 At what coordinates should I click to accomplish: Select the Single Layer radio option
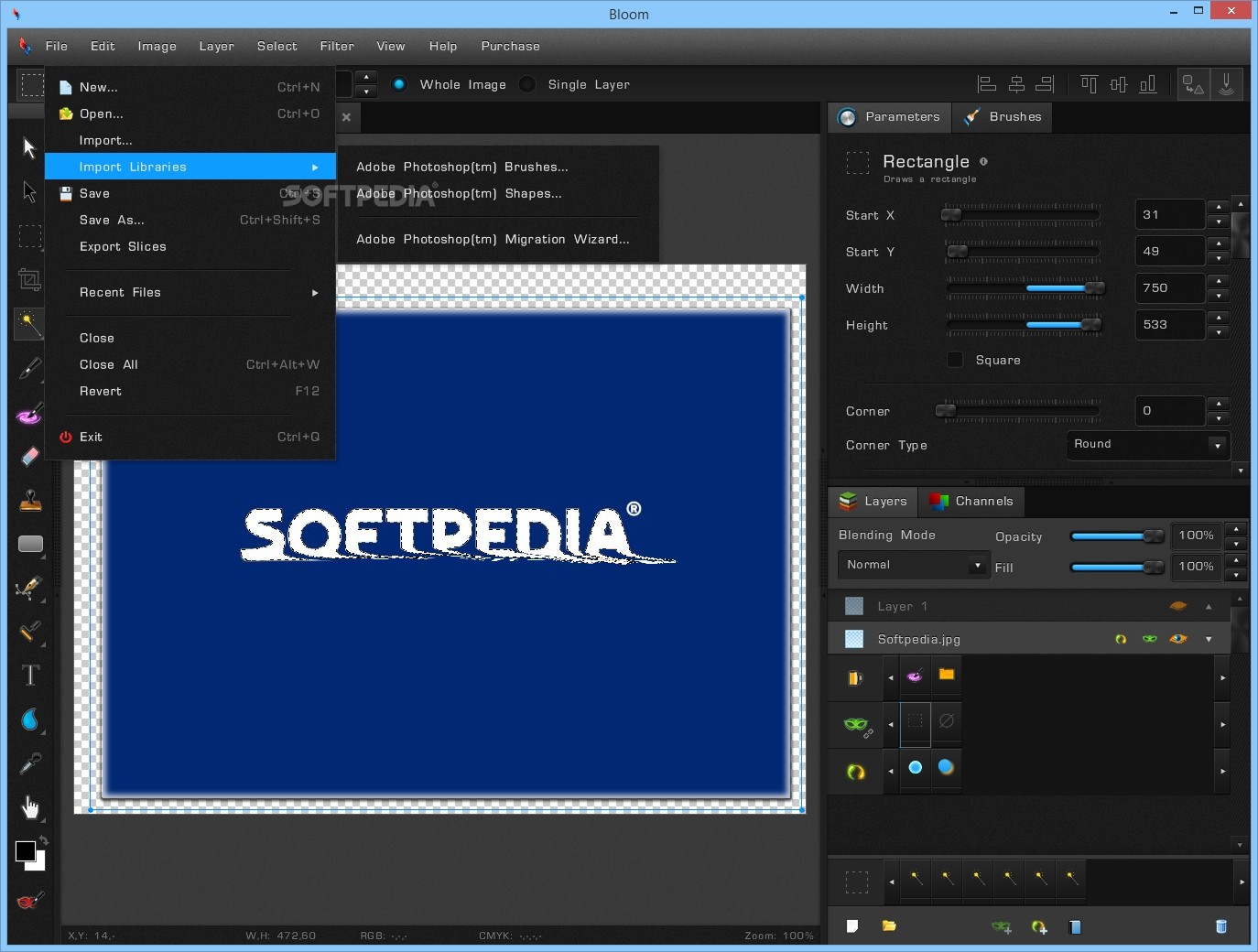527,84
